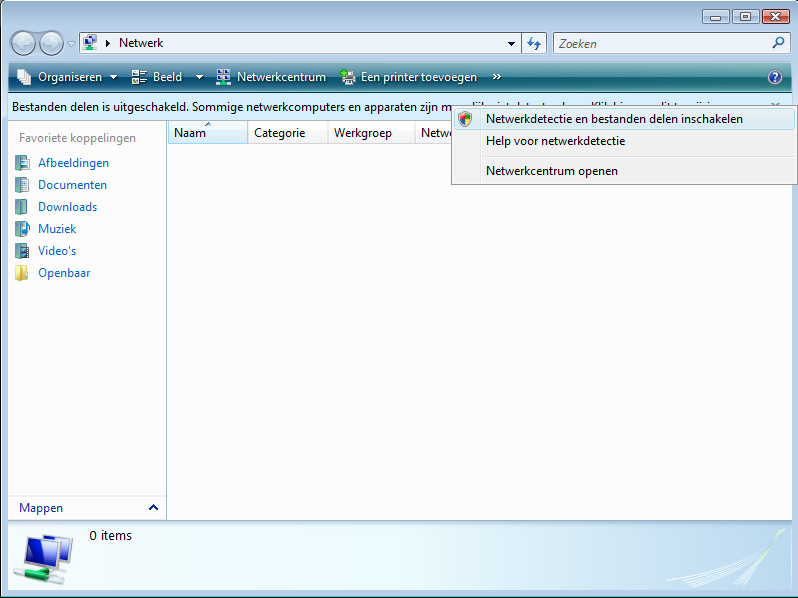
Task: Click the Beeld views button
Action: pyautogui.click(x=157, y=77)
